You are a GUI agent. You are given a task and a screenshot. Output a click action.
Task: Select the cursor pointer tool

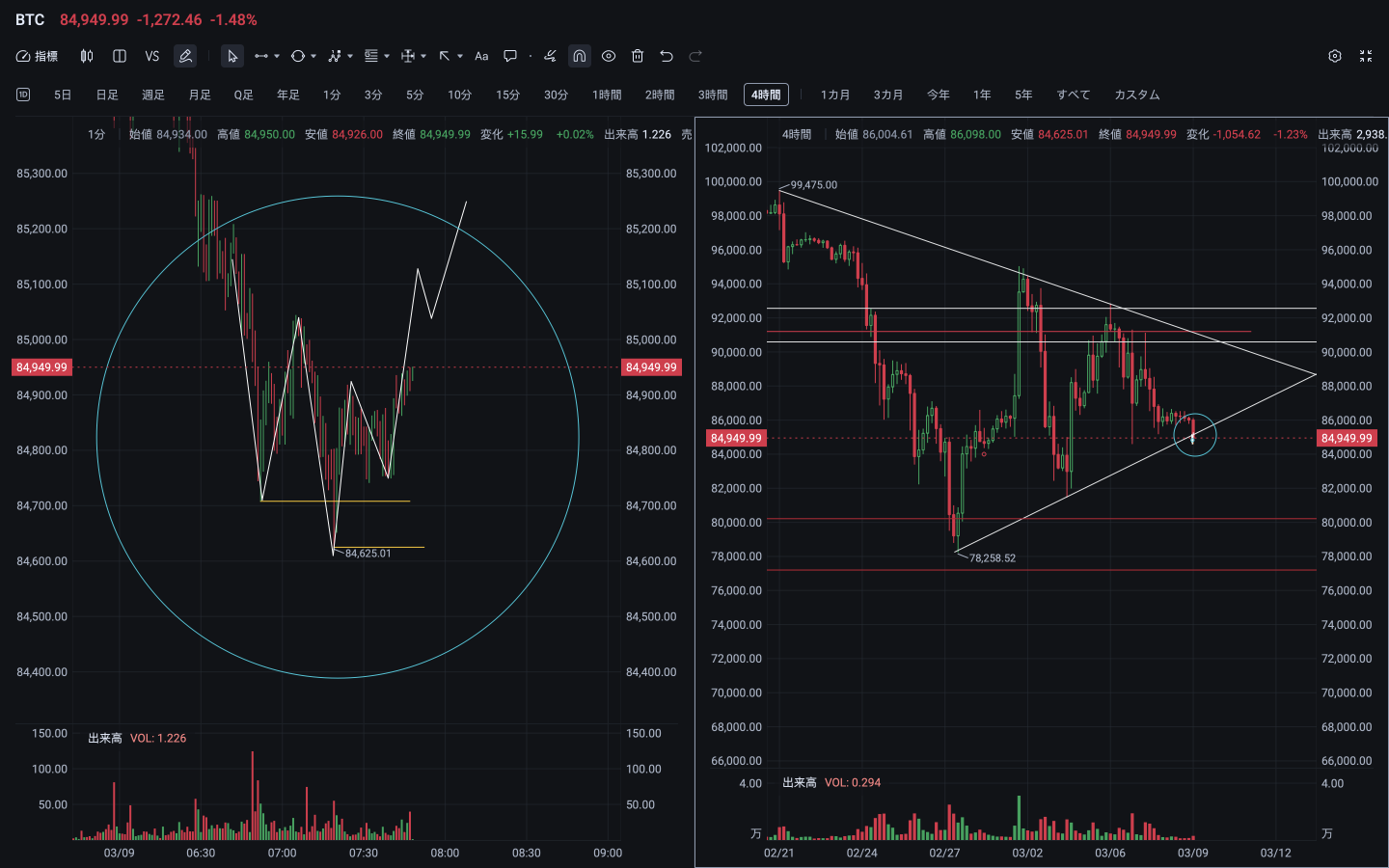(x=231, y=56)
